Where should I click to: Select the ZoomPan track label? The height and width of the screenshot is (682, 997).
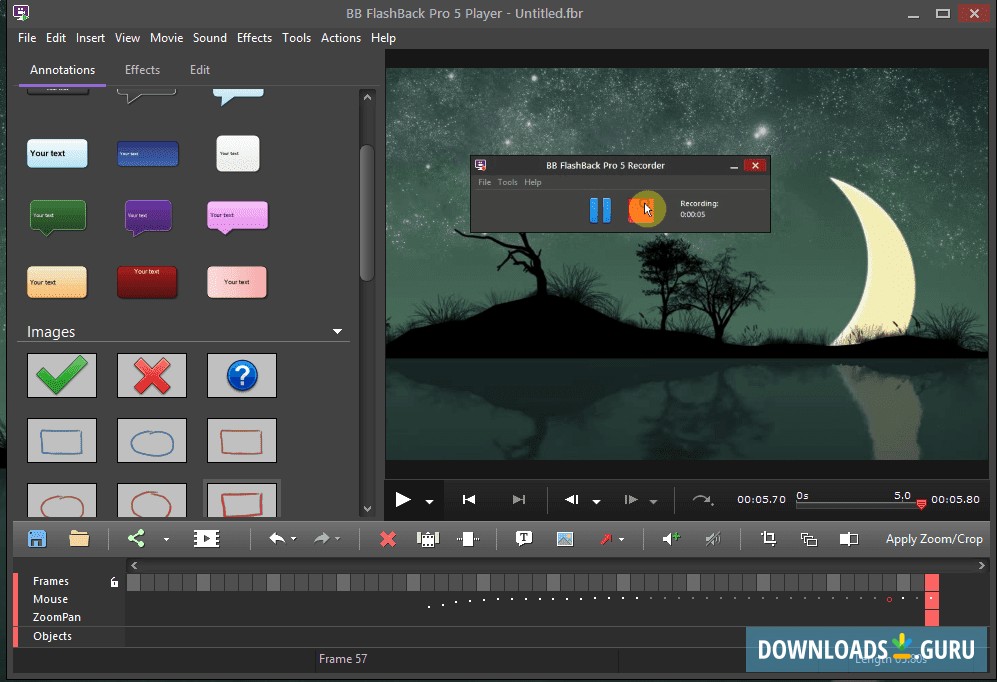point(57,617)
